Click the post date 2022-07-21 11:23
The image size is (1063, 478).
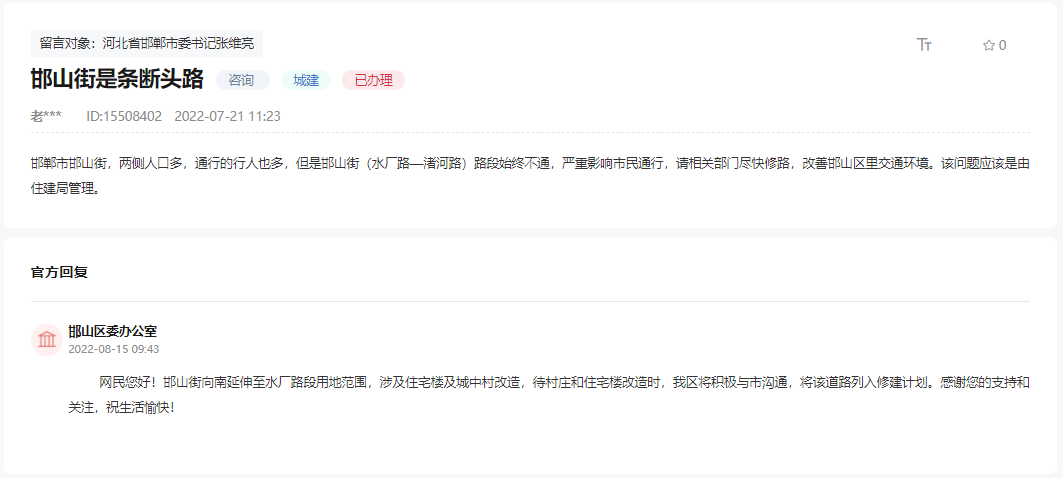coord(228,116)
